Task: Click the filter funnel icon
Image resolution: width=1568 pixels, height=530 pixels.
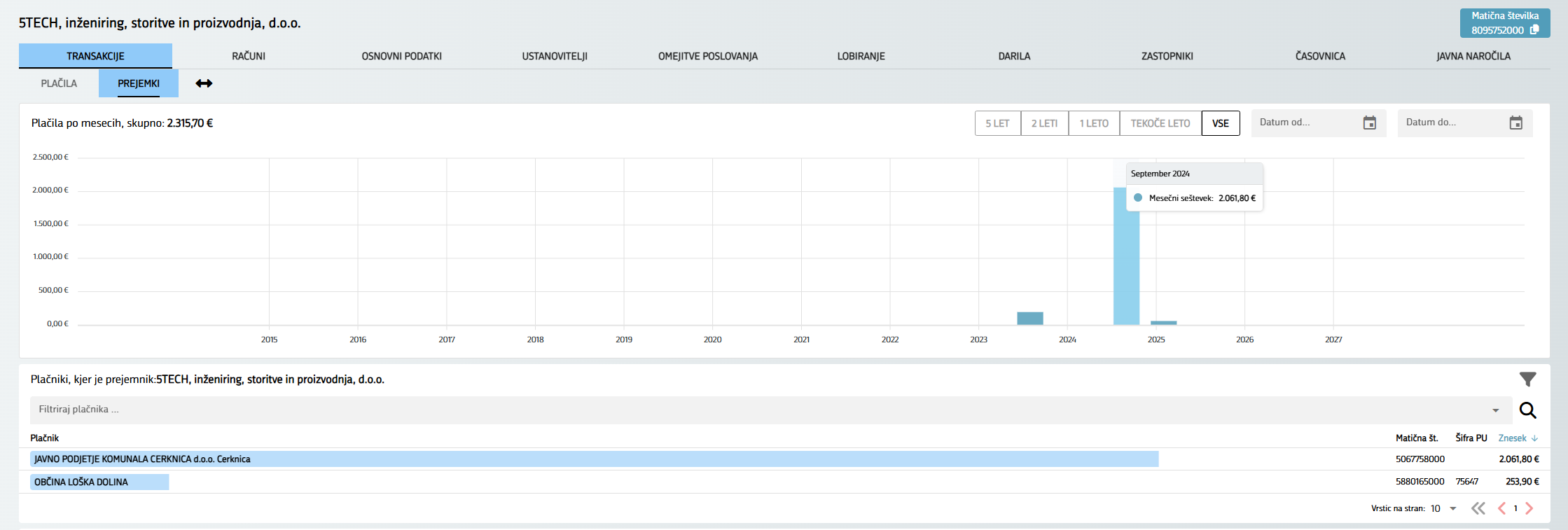Action: [x=1527, y=379]
